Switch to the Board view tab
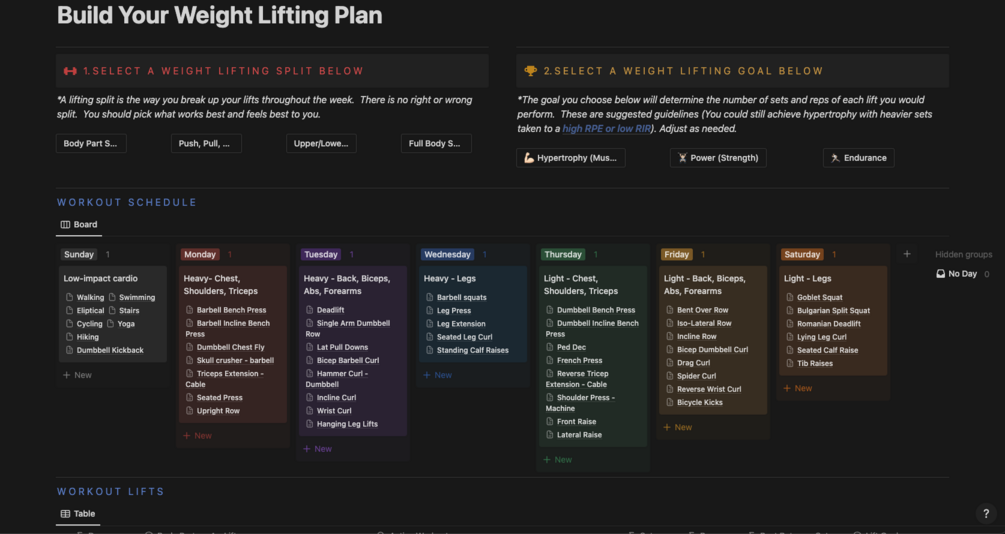Viewport: 1005px width, 534px height. click(79, 225)
